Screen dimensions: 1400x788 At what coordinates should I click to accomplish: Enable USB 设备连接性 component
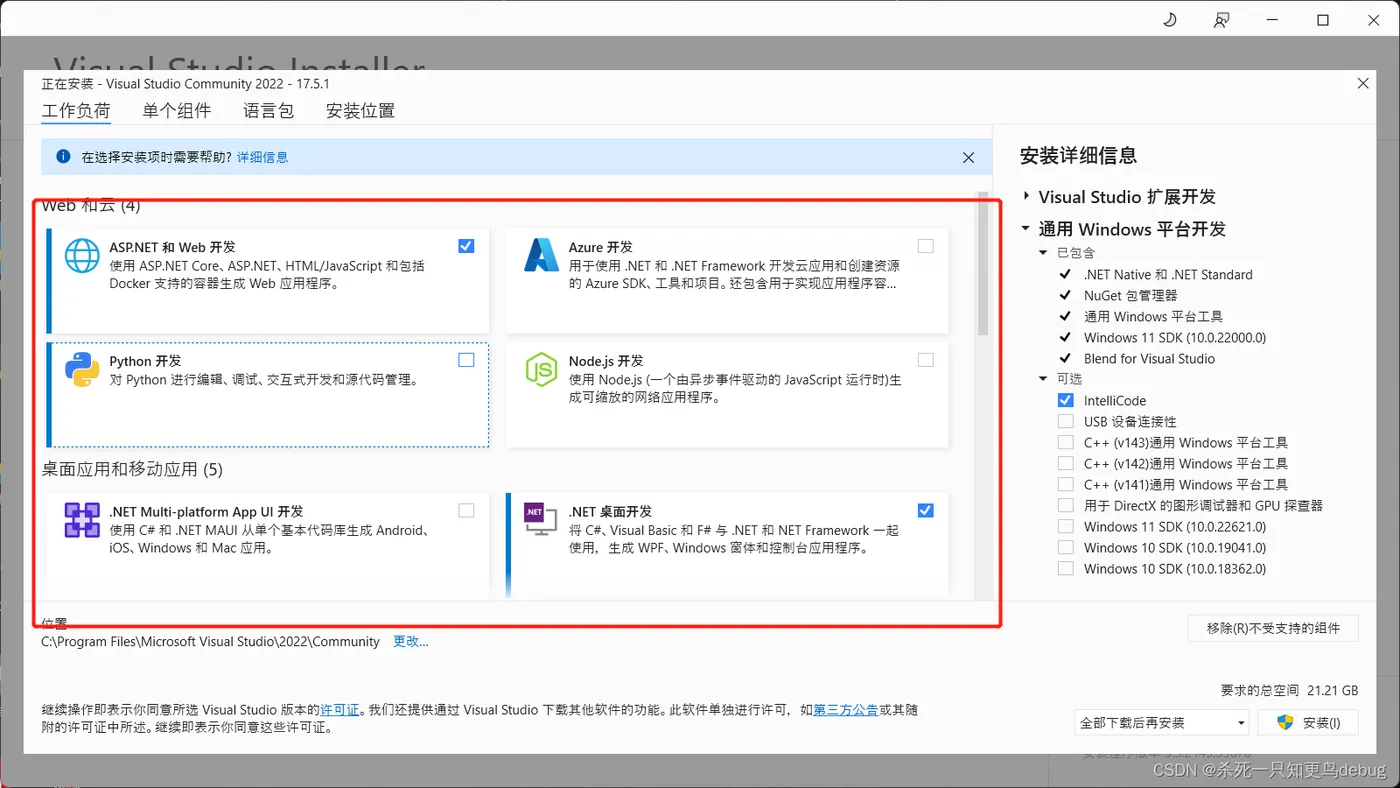pos(1065,421)
